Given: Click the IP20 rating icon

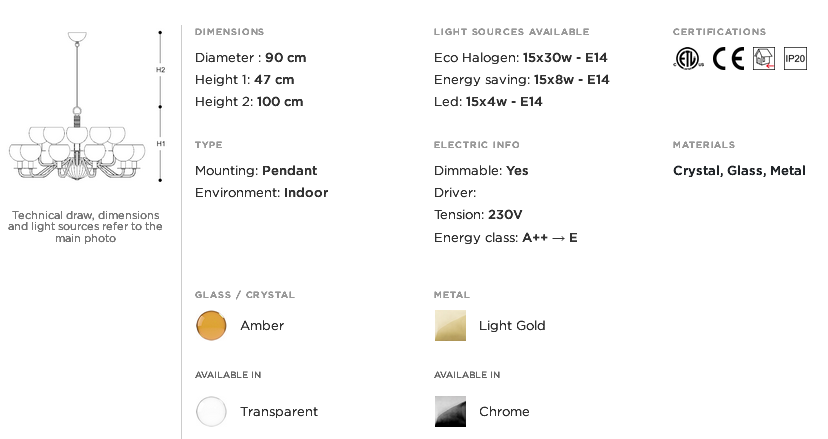Looking at the screenshot, I should pyautogui.click(x=795, y=58).
